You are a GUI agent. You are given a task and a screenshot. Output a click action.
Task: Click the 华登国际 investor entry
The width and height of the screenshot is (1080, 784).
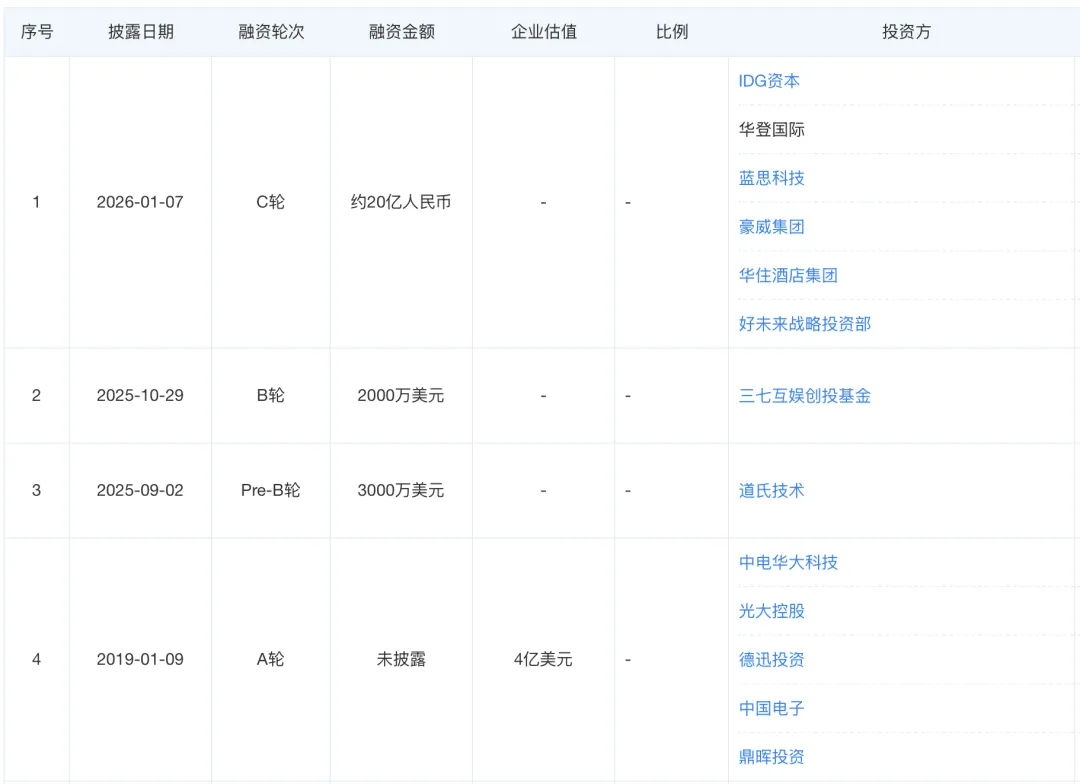pos(771,130)
